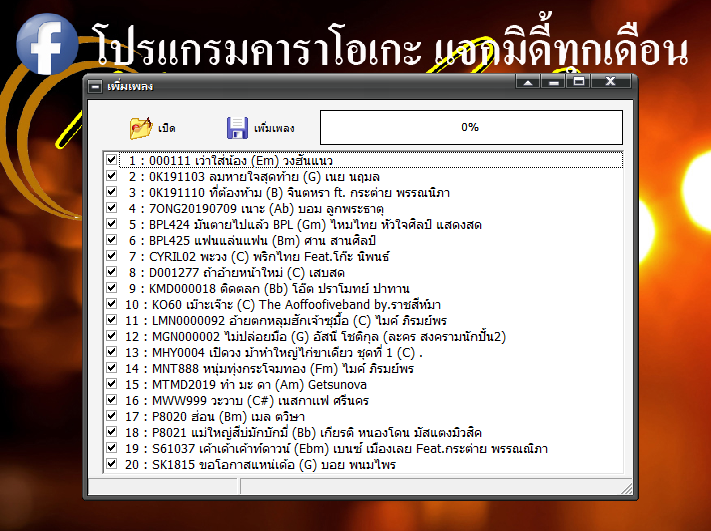The image size is (711, 531).
Task: Click the เพิ่มเพลง window title bar text
Action: 130,86
